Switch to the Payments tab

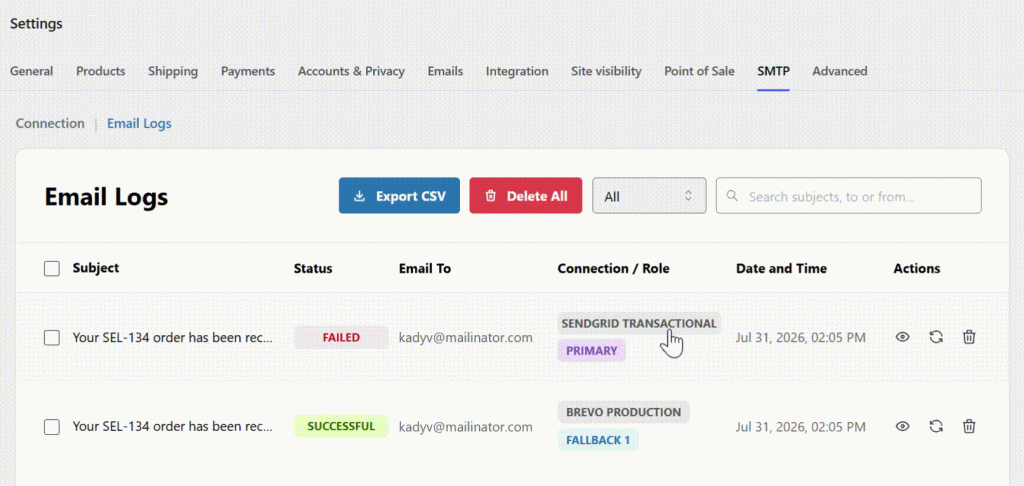[x=248, y=71]
